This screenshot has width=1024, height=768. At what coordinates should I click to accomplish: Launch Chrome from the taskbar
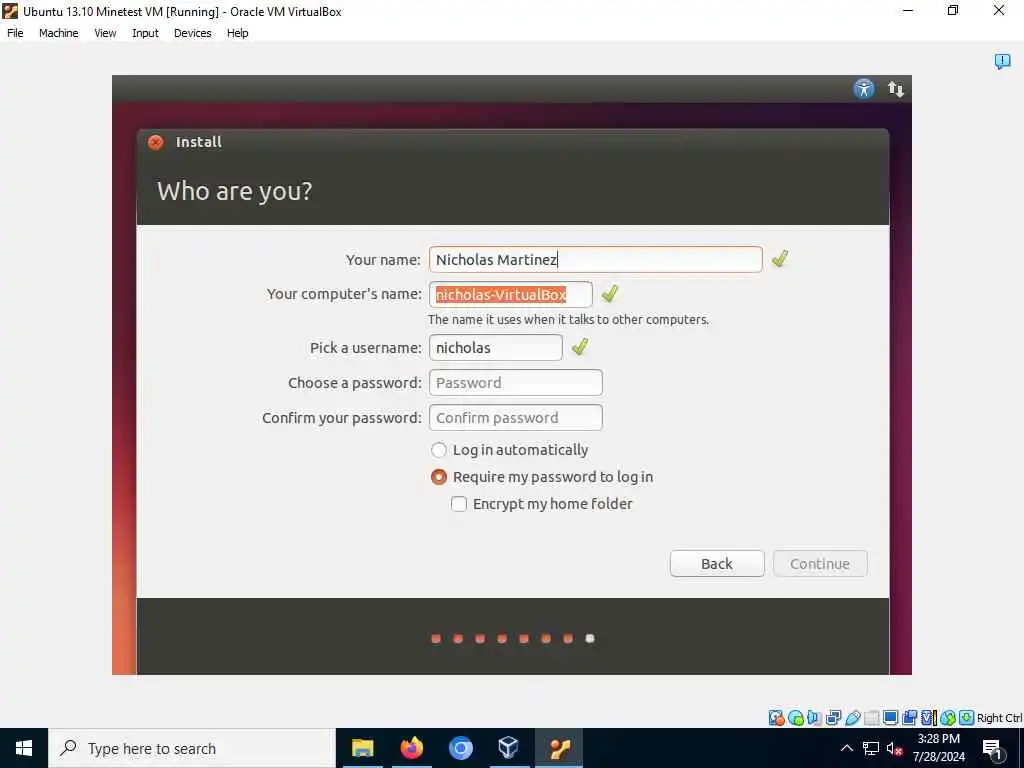(460, 748)
